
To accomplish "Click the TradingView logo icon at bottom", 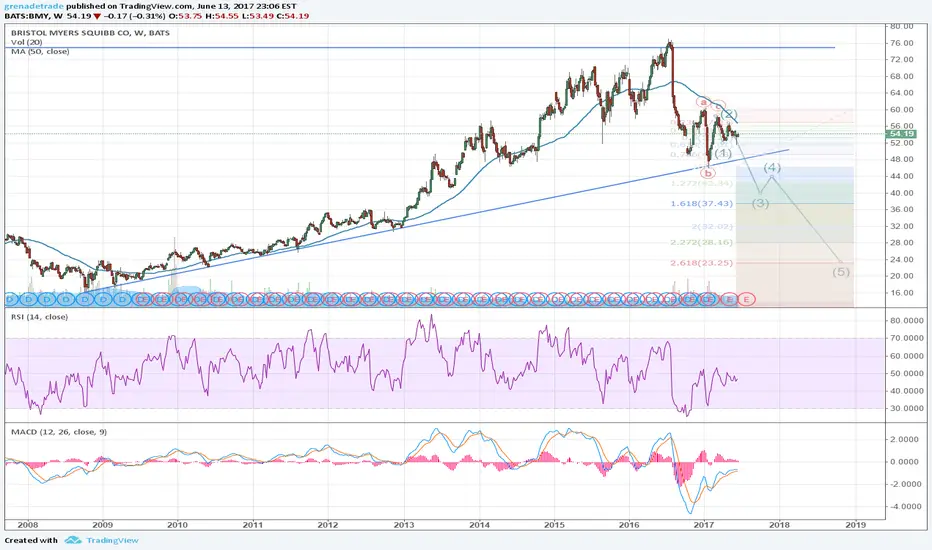I will [x=73, y=540].
